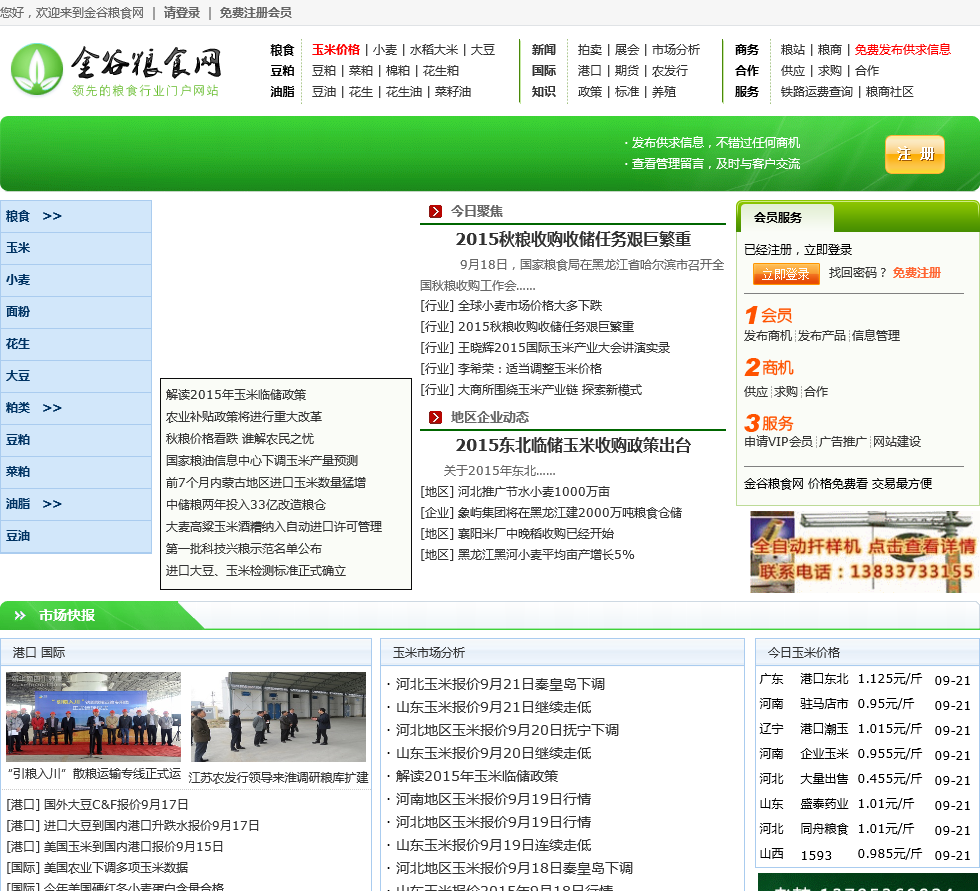Expand the 油脂 >> sidebar category
The height and width of the screenshot is (891, 980).
[x=76, y=504]
